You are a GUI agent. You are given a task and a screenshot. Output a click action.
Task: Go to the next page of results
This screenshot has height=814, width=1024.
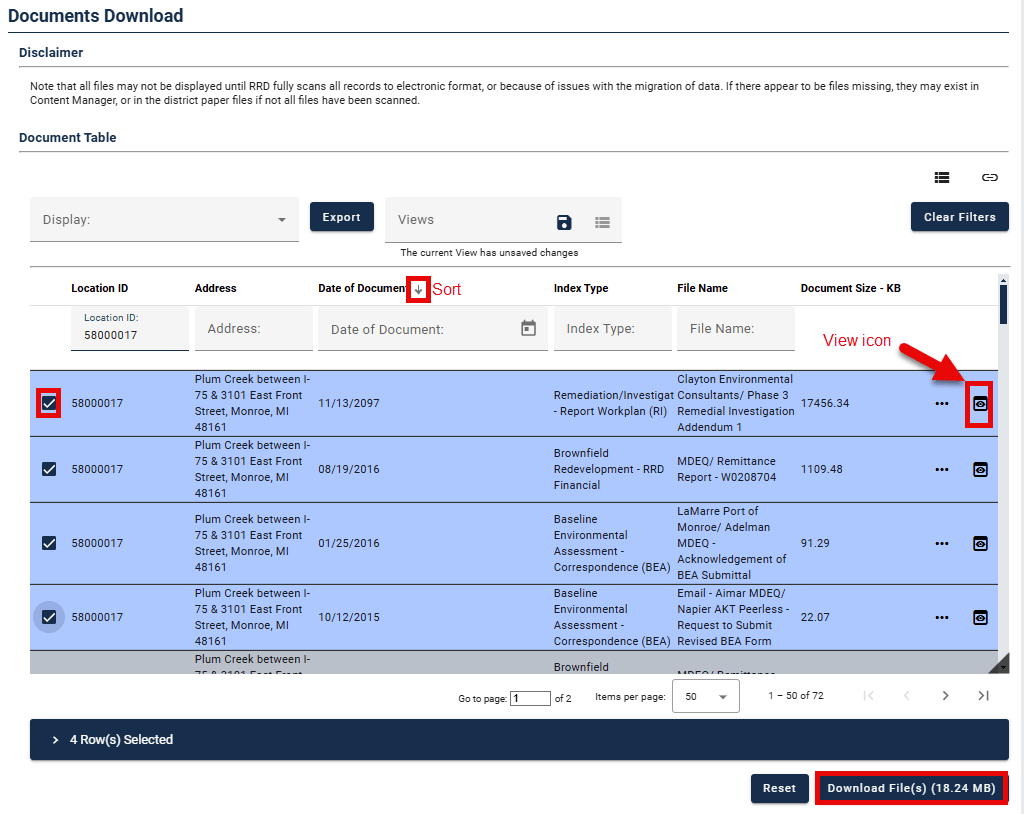pos(945,696)
